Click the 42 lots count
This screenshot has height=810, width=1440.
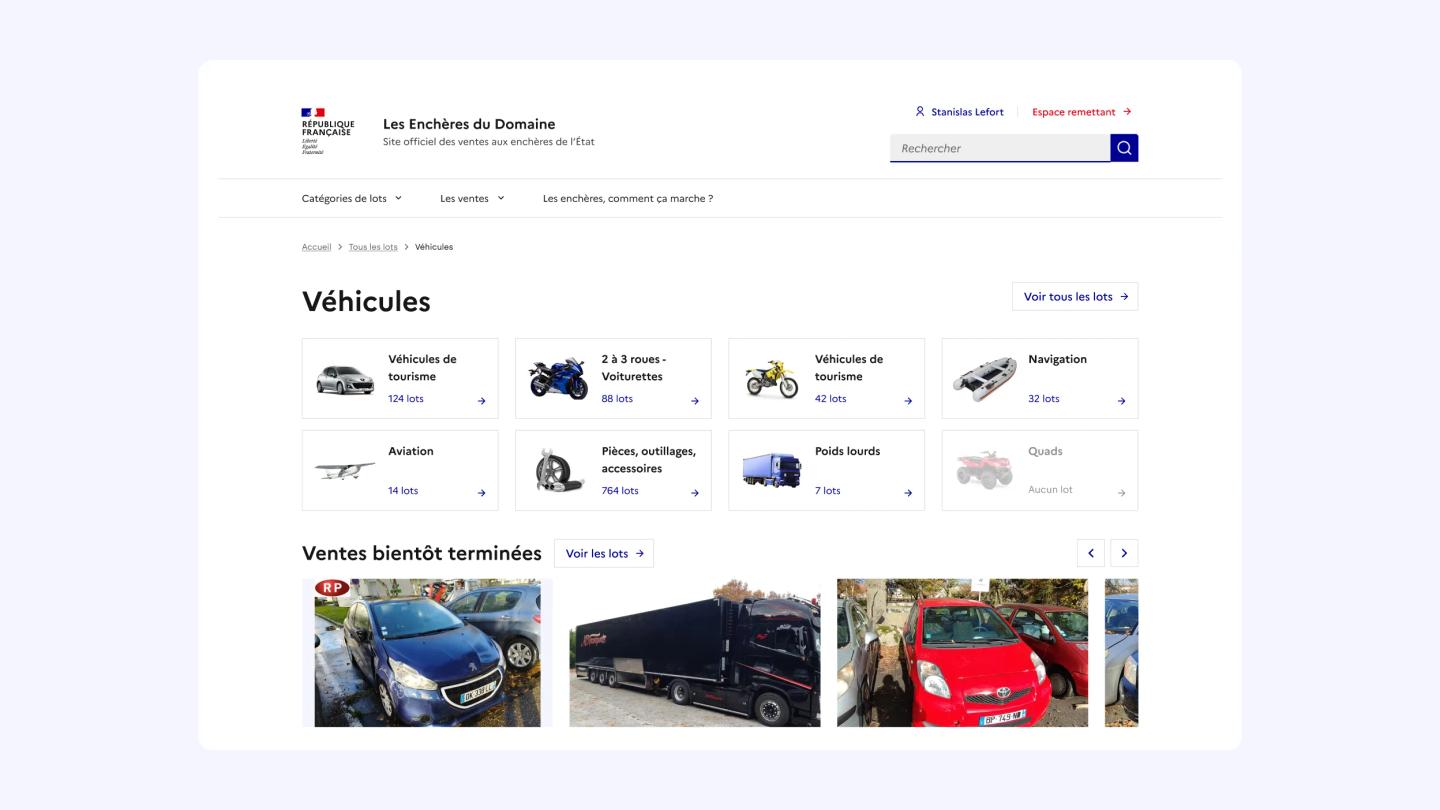point(830,399)
